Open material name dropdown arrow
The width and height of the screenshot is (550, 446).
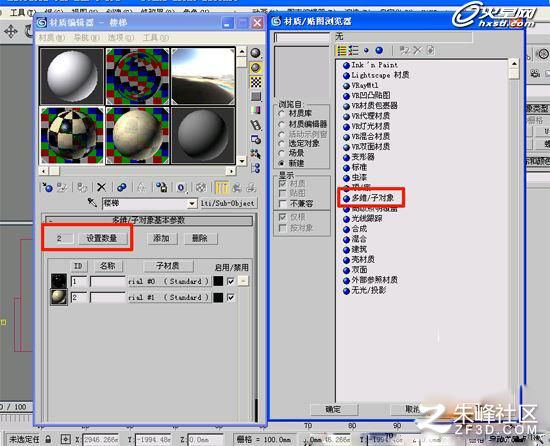[192, 204]
